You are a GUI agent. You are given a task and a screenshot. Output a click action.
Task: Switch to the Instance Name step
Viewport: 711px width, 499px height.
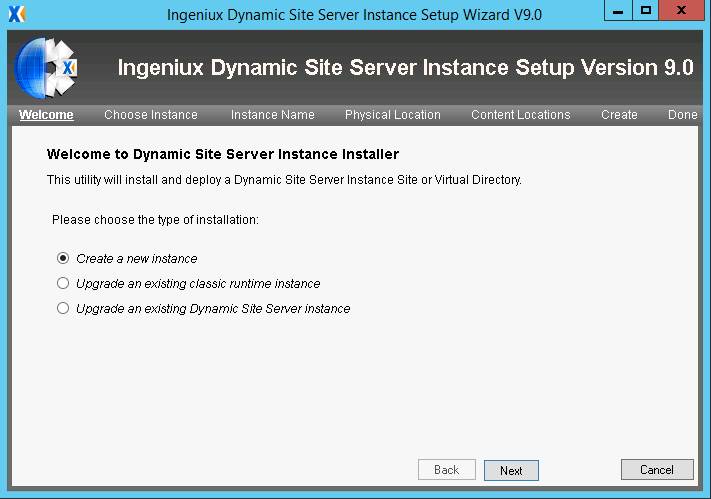[x=273, y=115]
